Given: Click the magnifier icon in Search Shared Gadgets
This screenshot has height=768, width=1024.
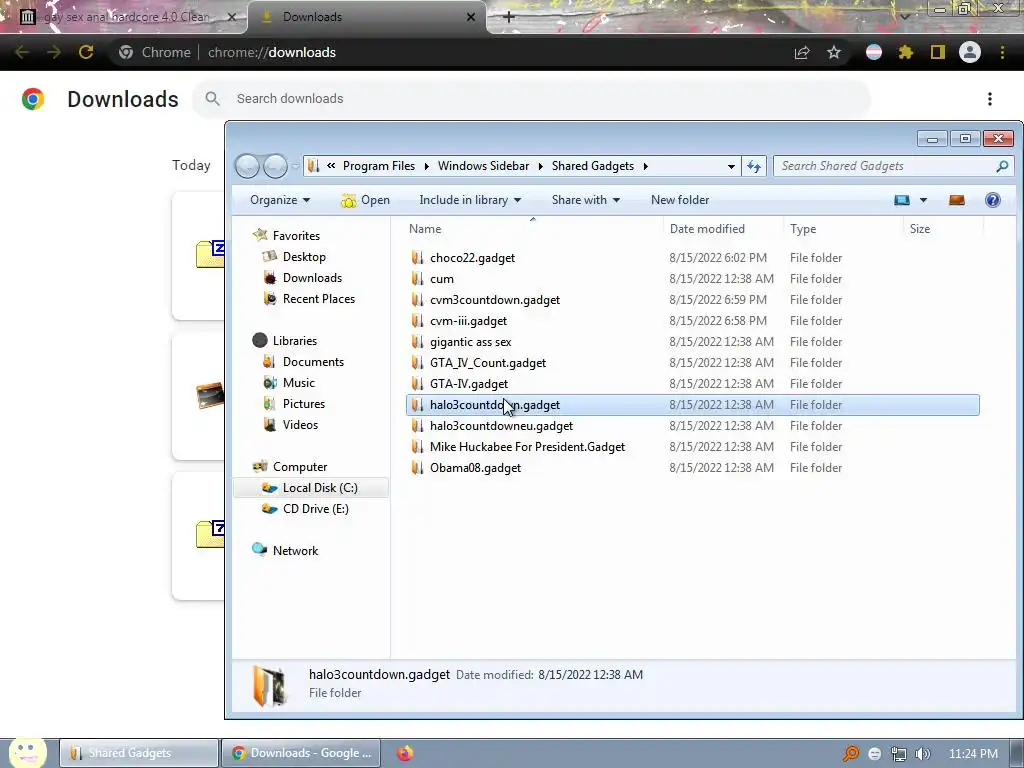Looking at the screenshot, I should click(x=1002, y=167).
